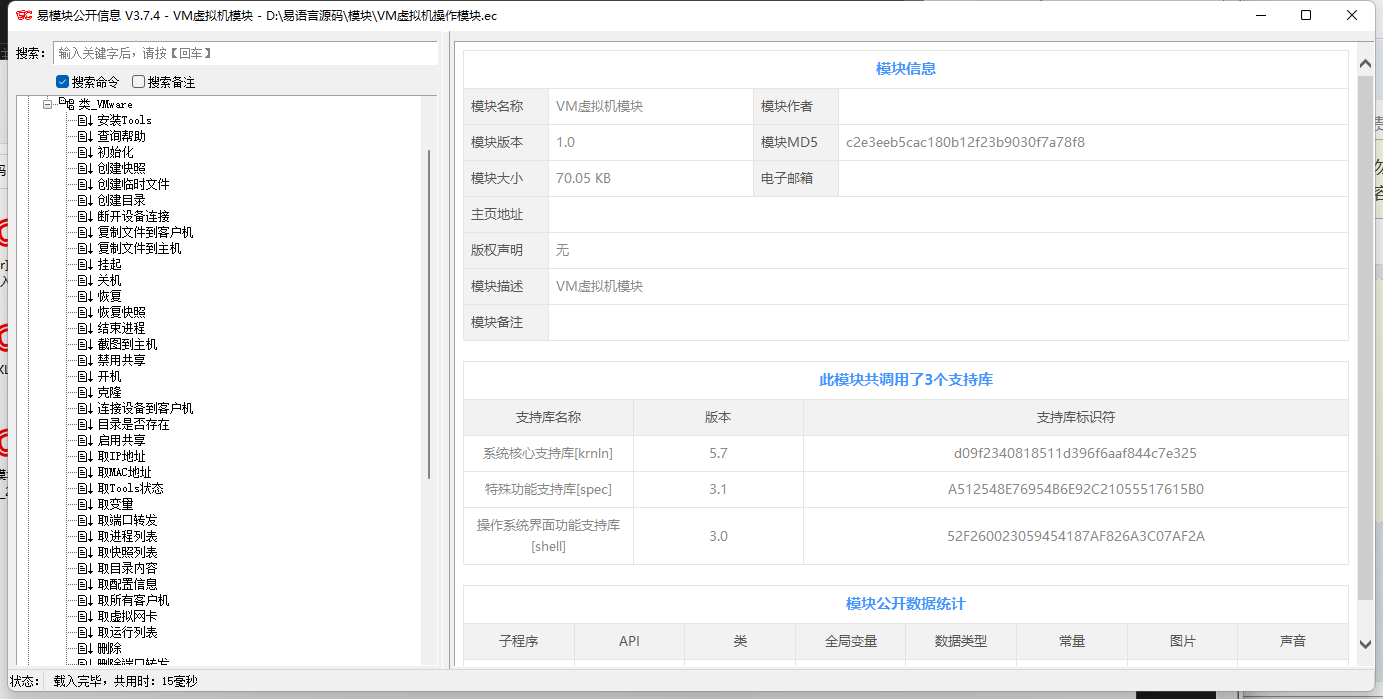Click the method icon beside 开机
1383x699 pixels.
(x=85, y=376)
